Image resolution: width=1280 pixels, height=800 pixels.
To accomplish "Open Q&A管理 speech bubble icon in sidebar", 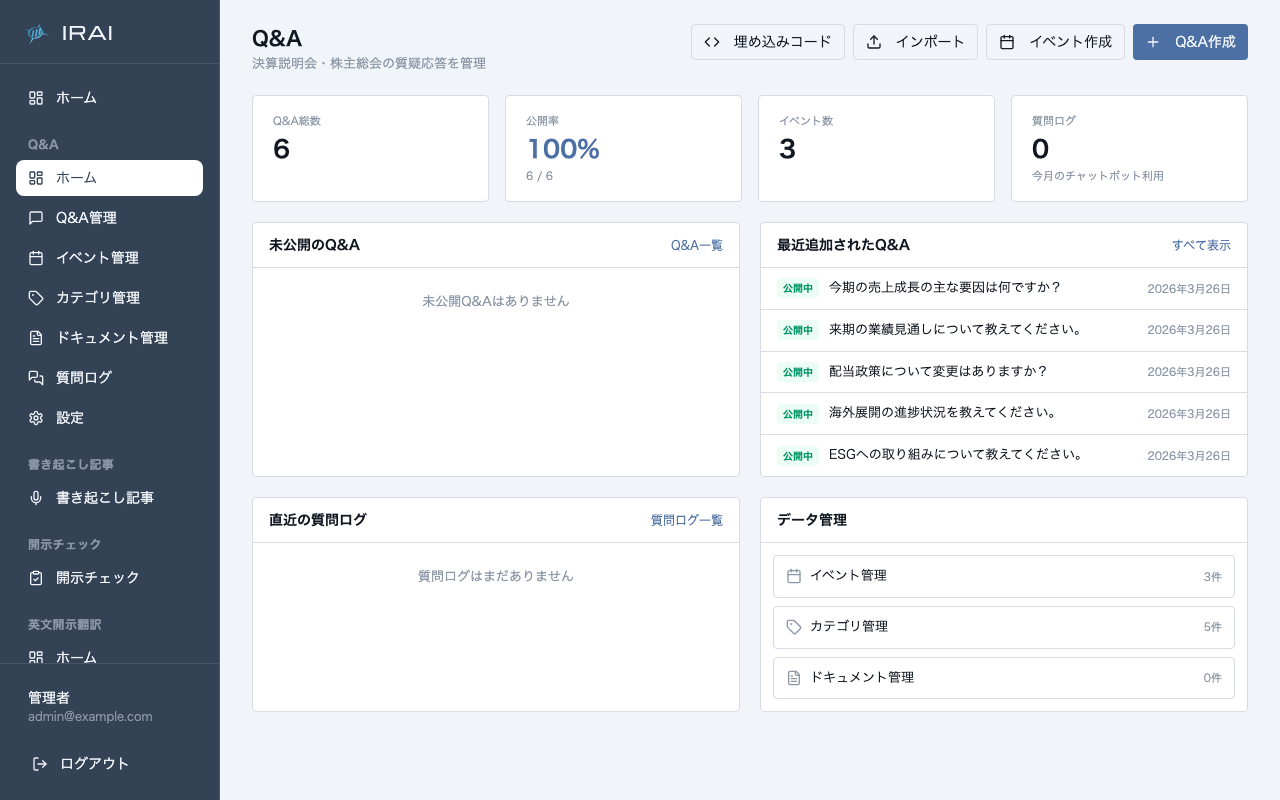I will (36, 218).
